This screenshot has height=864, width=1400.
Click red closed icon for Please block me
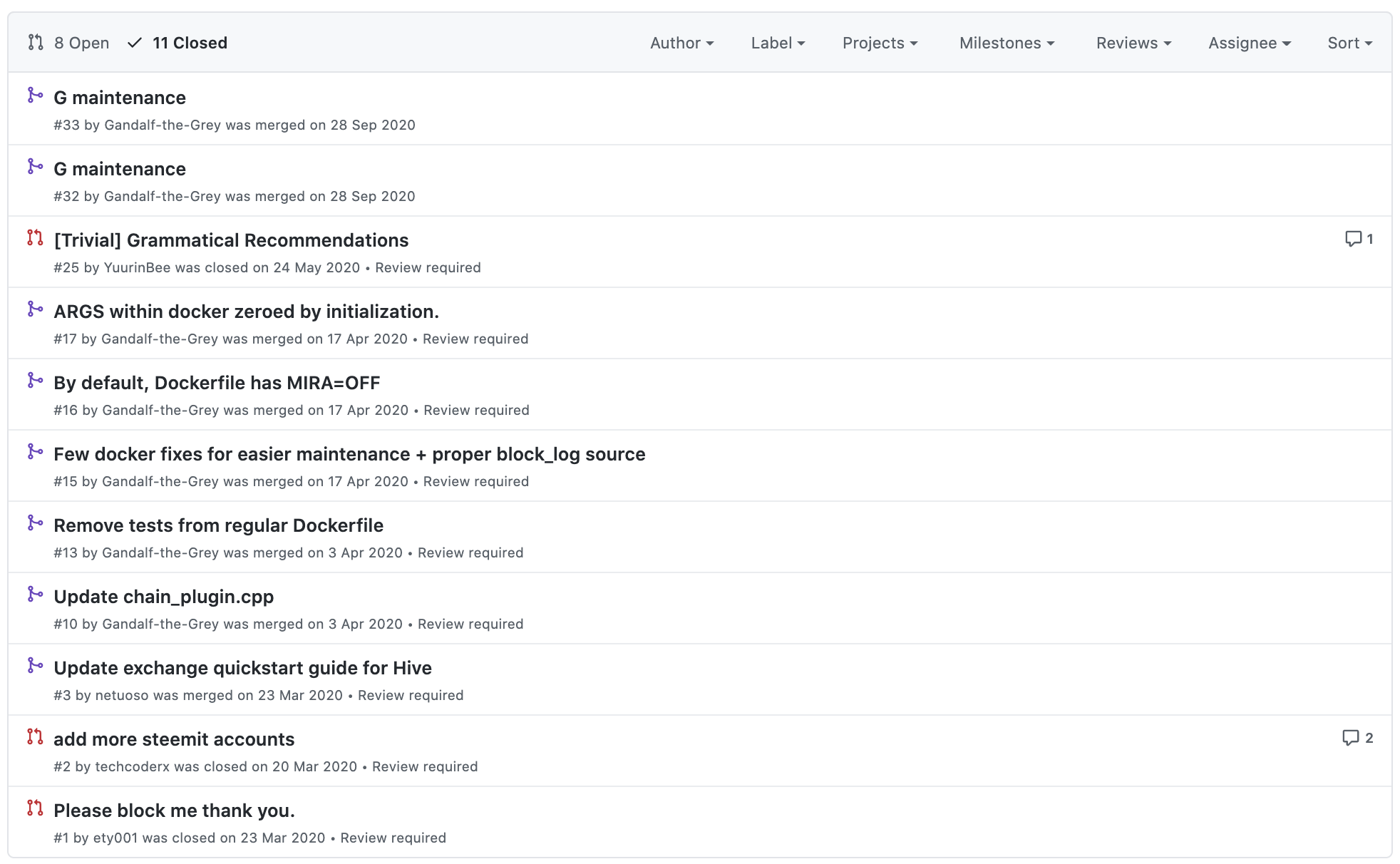(x=35, y=808)
